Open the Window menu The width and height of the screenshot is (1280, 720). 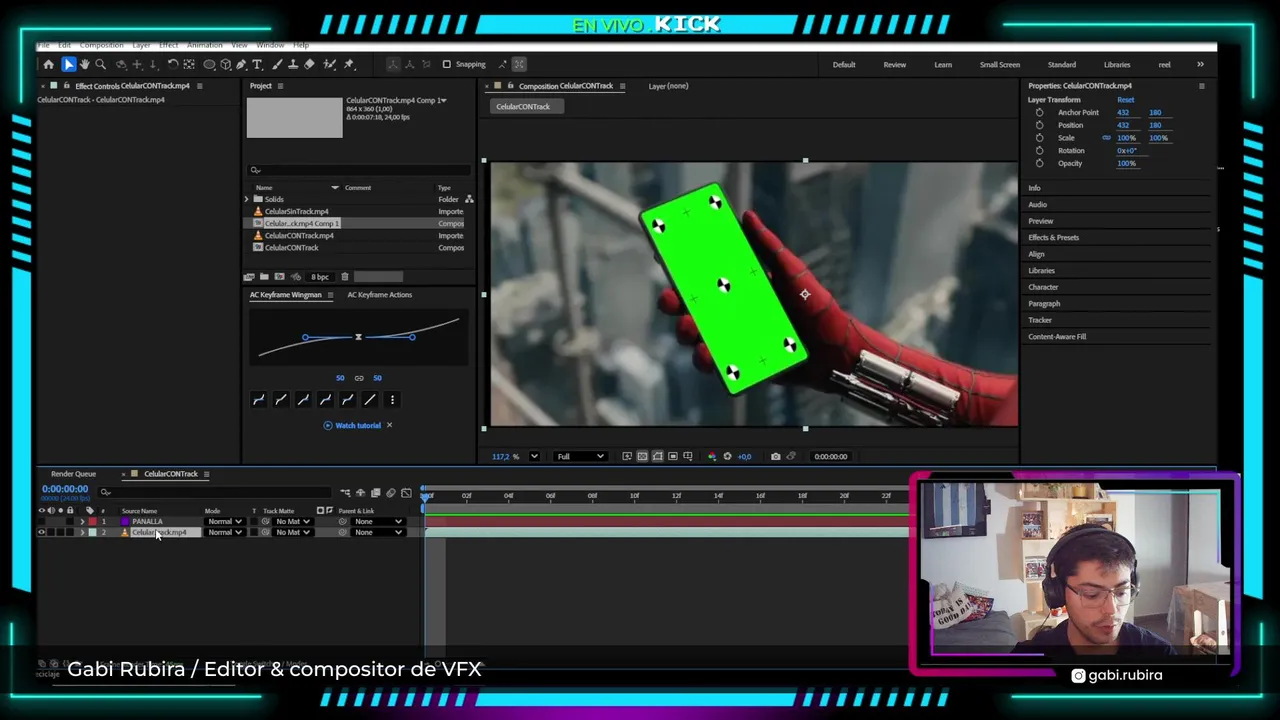click(270, 45)
